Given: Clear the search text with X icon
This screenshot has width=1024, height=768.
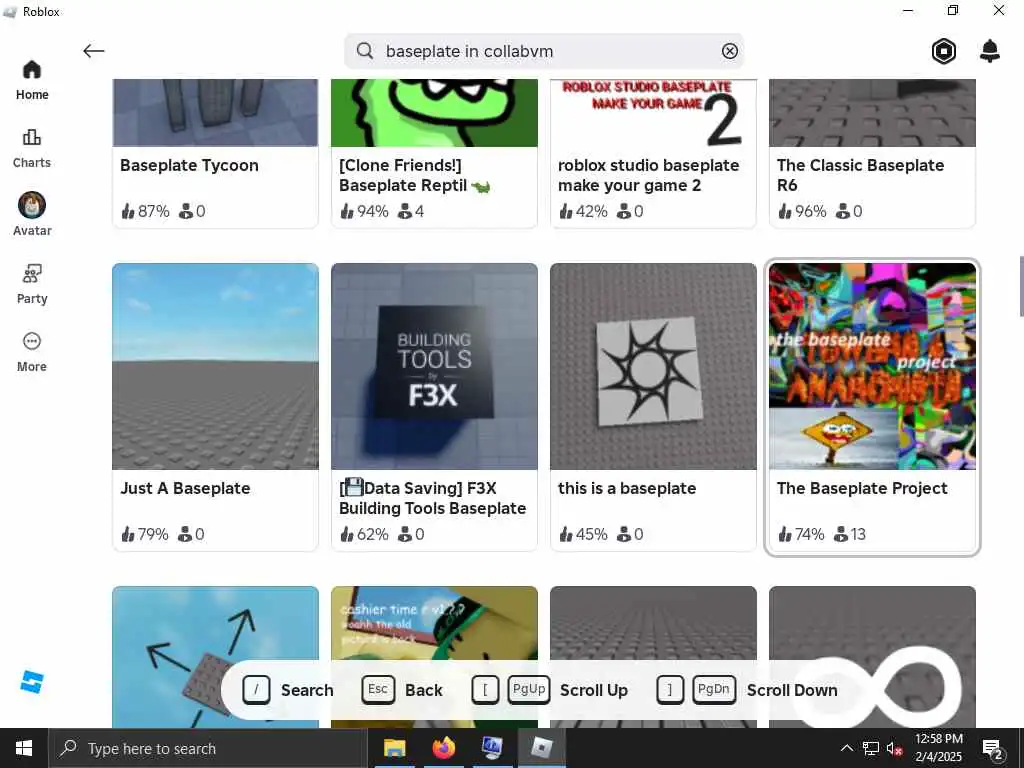Looking at the screenshot, I should (729, 51).
